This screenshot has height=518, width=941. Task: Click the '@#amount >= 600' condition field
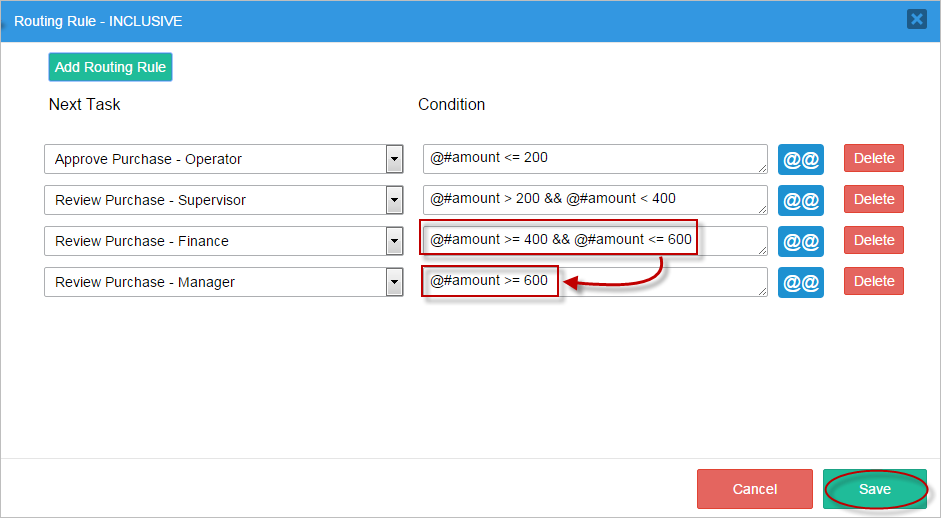(x=594, y=282)
